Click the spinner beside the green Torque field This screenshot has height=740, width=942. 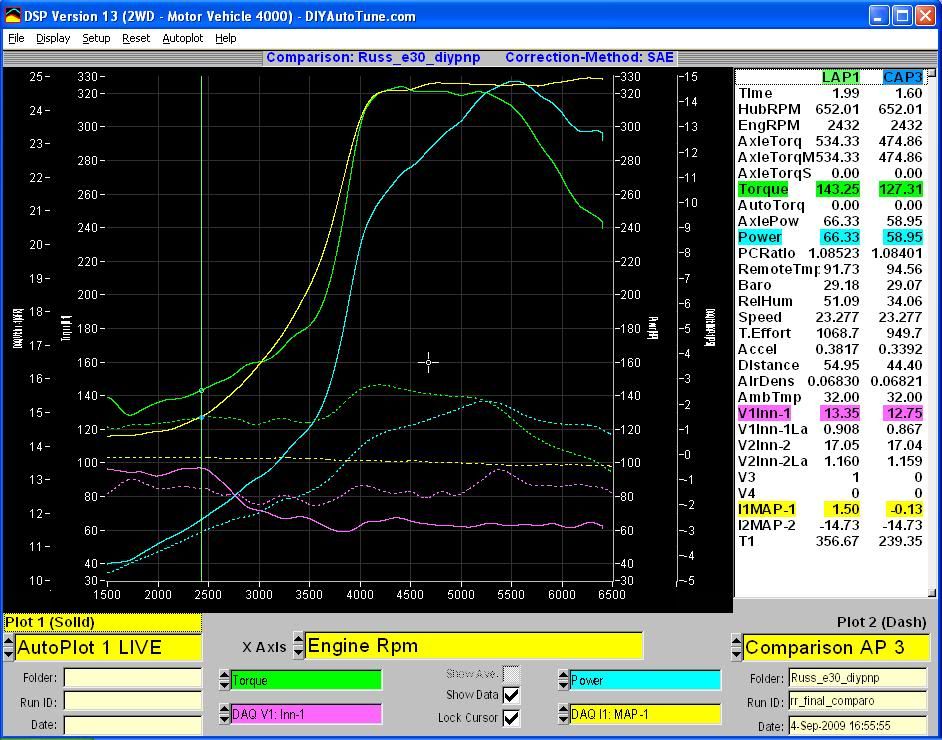tap(225, 680)
